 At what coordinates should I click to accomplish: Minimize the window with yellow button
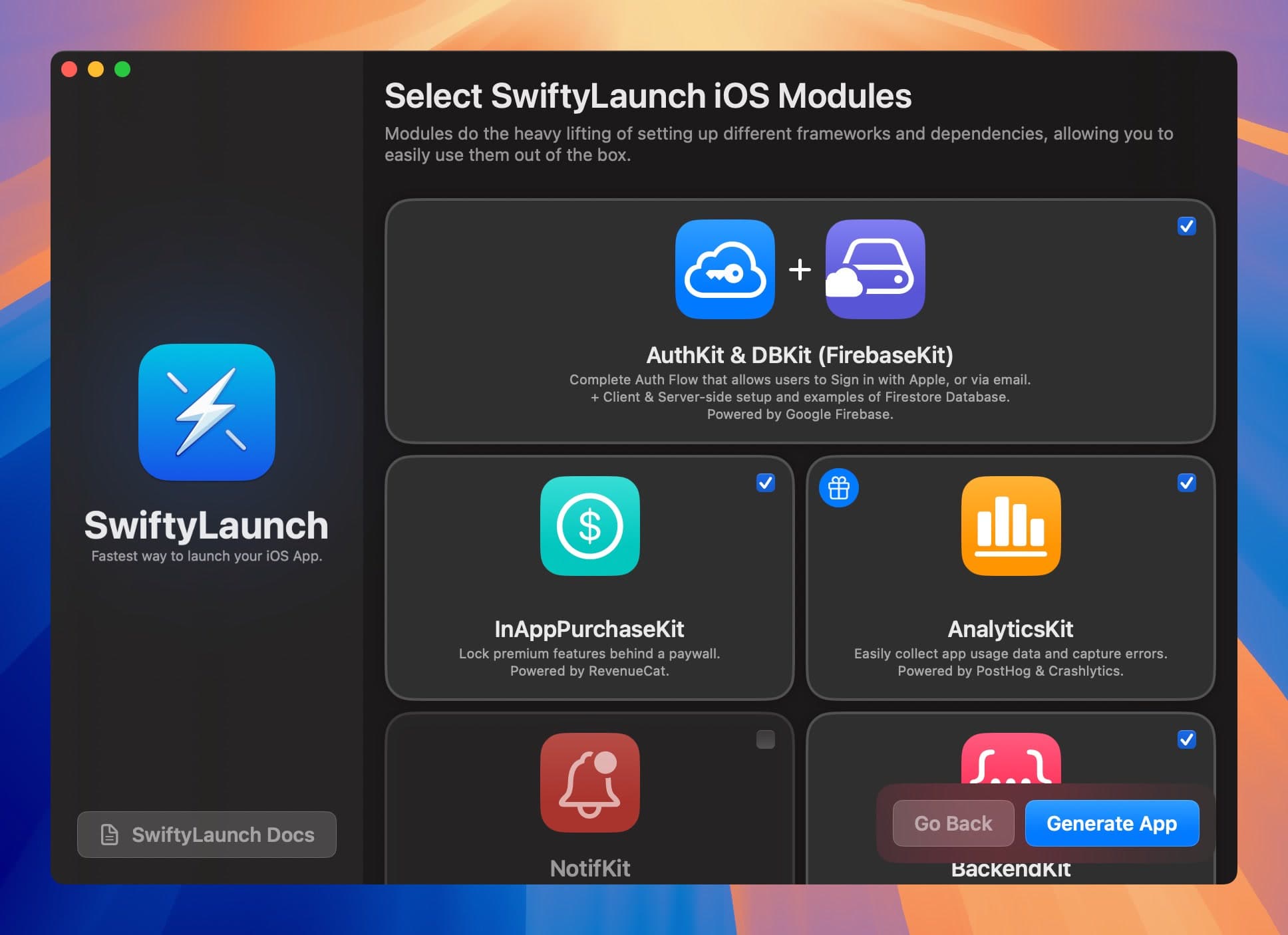click(96, 69)
